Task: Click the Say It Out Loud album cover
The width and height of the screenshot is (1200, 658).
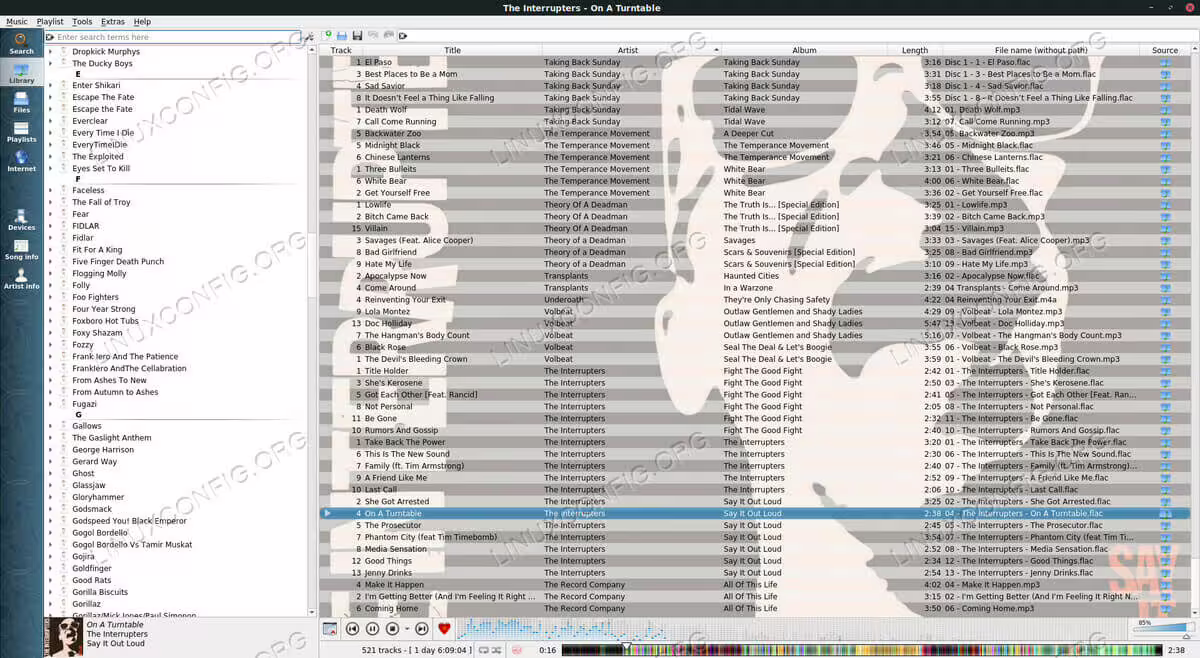Action: click(63, 637)
